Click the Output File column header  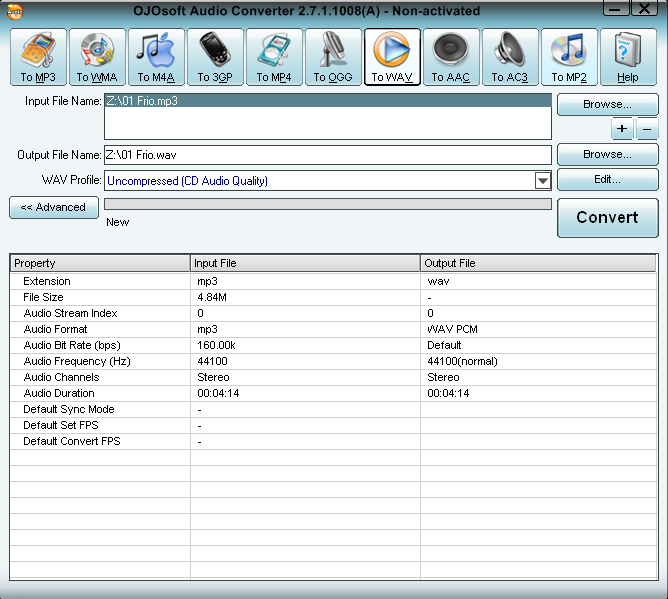(538, 263)
